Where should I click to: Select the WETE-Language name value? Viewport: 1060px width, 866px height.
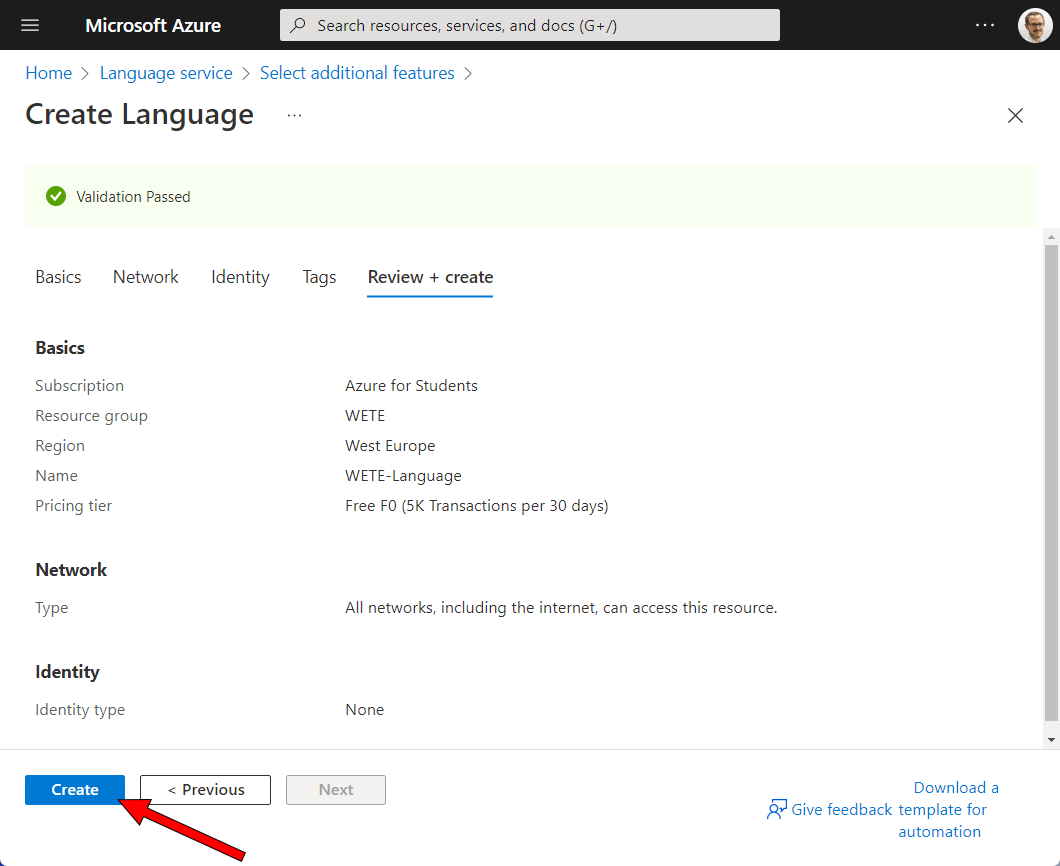(x=403, y=476)
